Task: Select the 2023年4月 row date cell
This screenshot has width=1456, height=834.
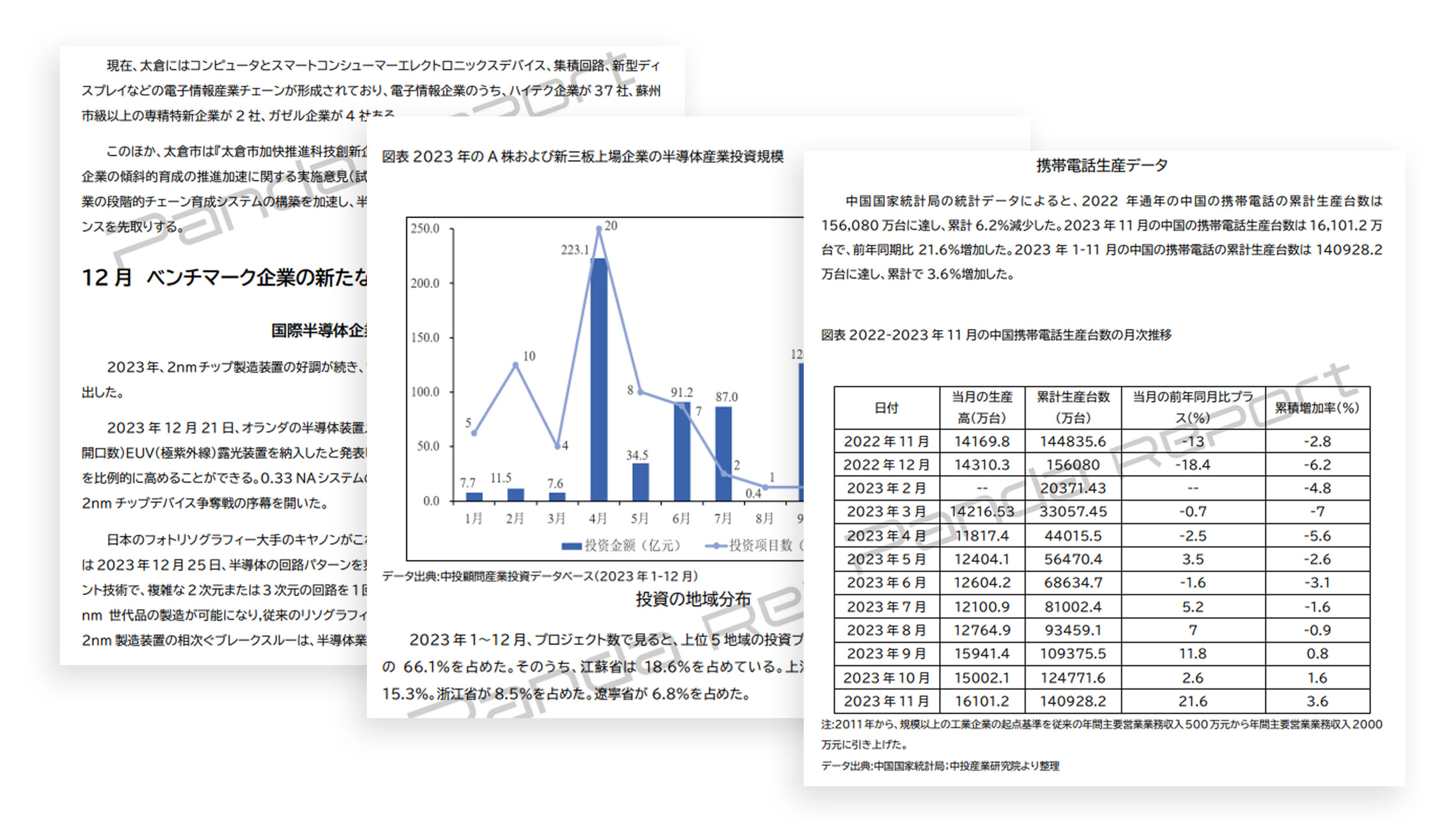Action: tap(886, 536)
